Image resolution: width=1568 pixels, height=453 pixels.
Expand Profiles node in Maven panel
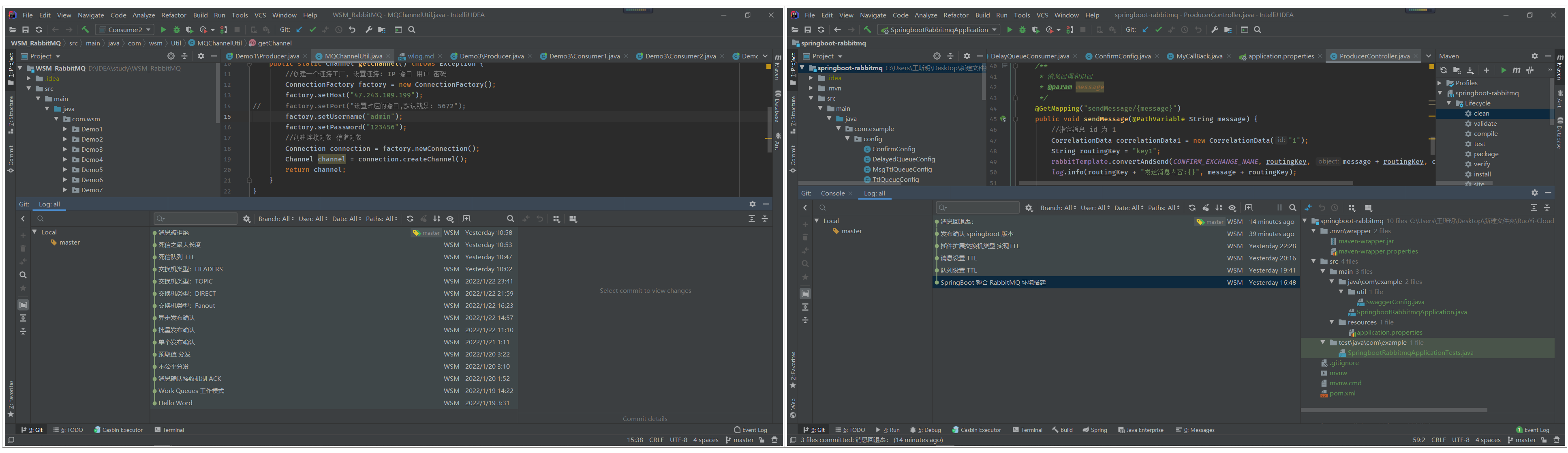pyautogui.click(x=1440, y=84)
